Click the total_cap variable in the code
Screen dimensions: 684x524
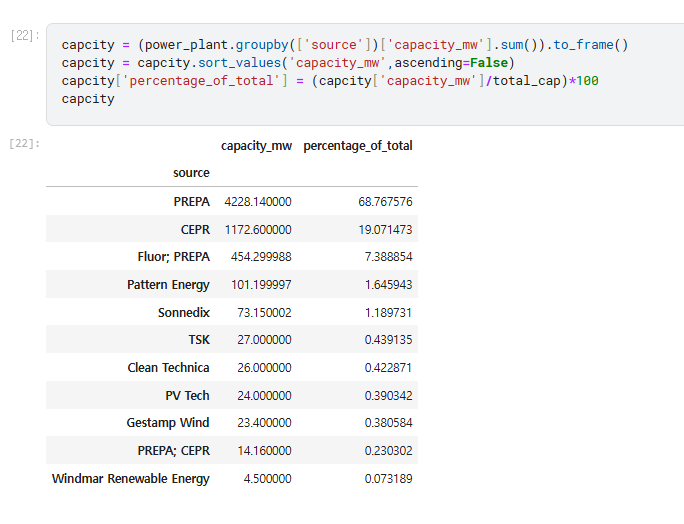point(527,81)
